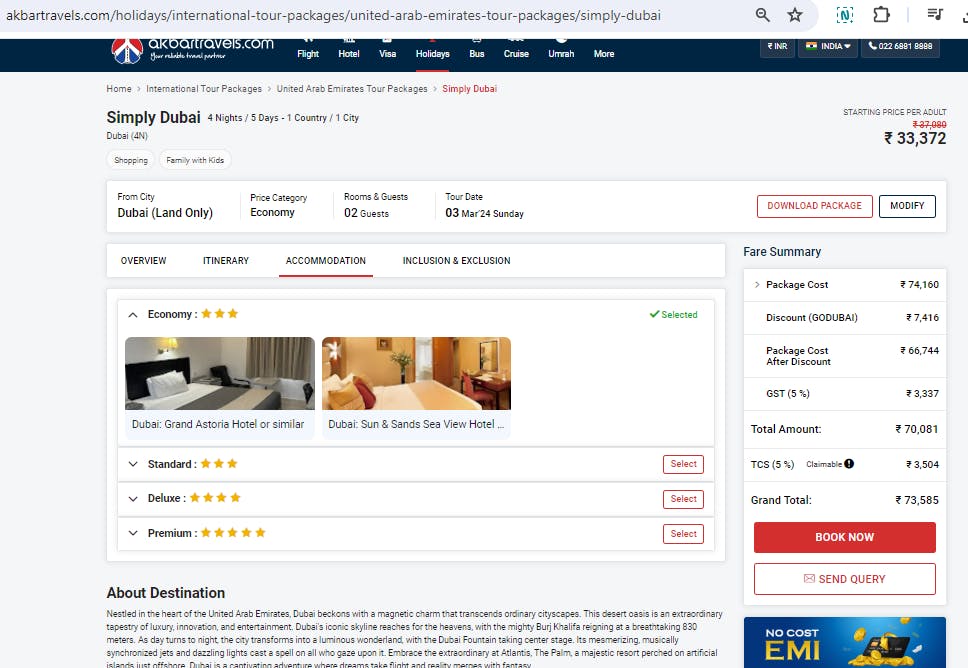
Task: Click the Simply Dubai breadcrumb
Action: [470, 89]
